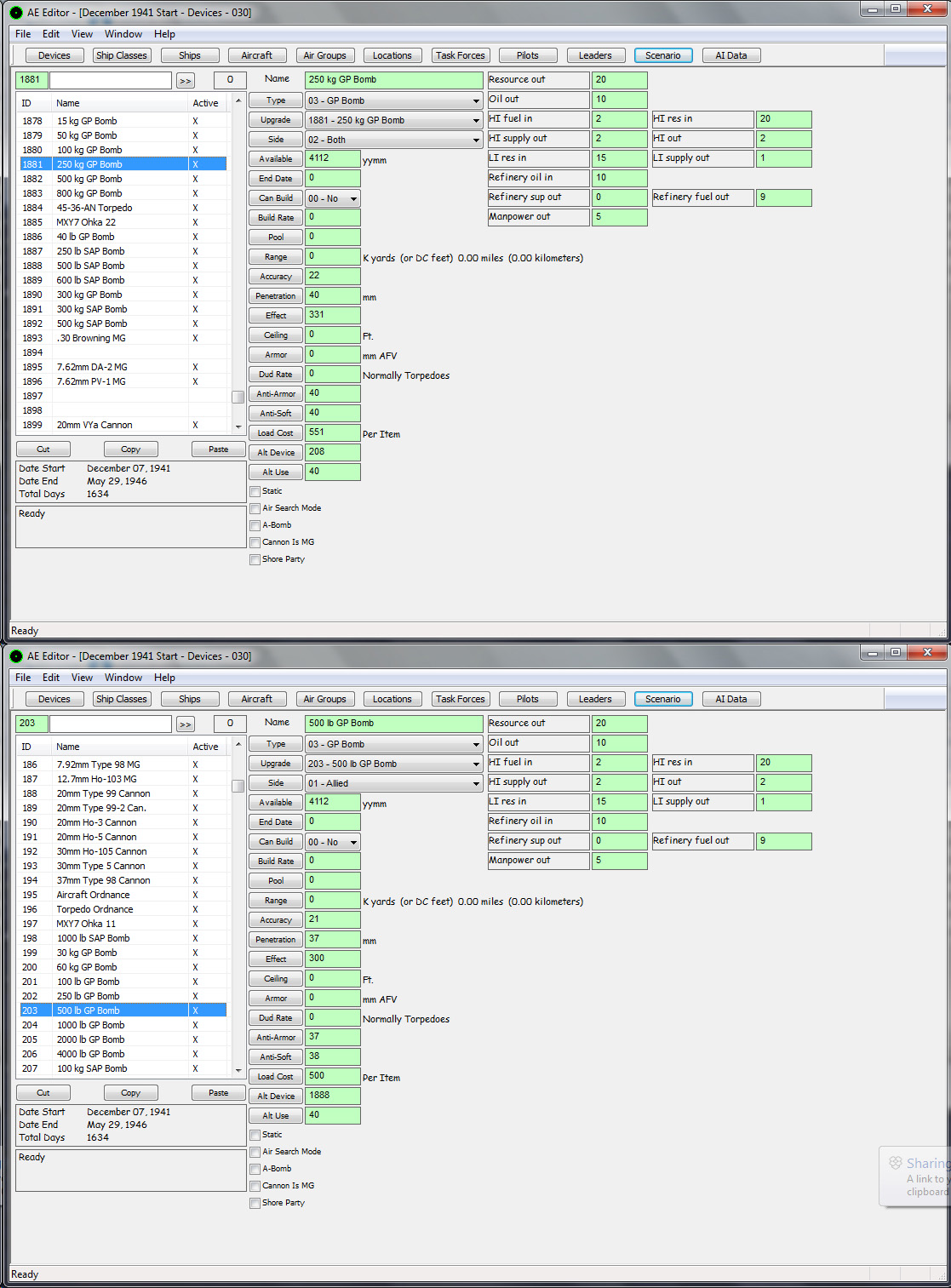Click the Accuracy field showing 21

(x=333, y=920)
